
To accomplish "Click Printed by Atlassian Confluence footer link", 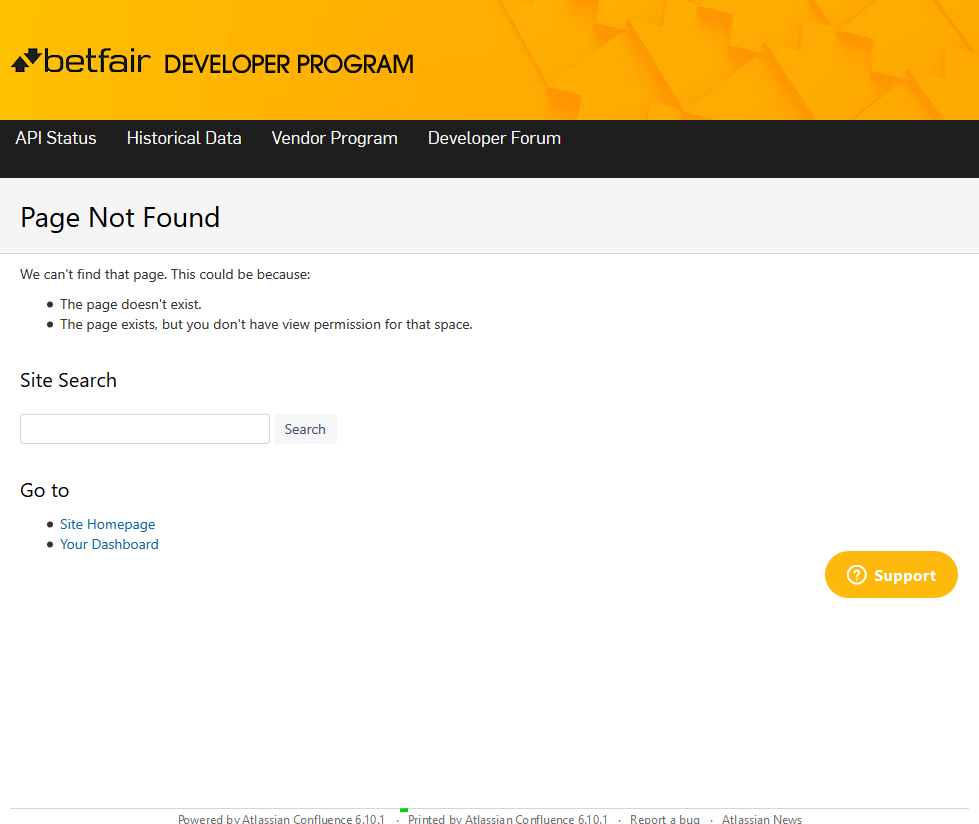I will coord(508,818).
